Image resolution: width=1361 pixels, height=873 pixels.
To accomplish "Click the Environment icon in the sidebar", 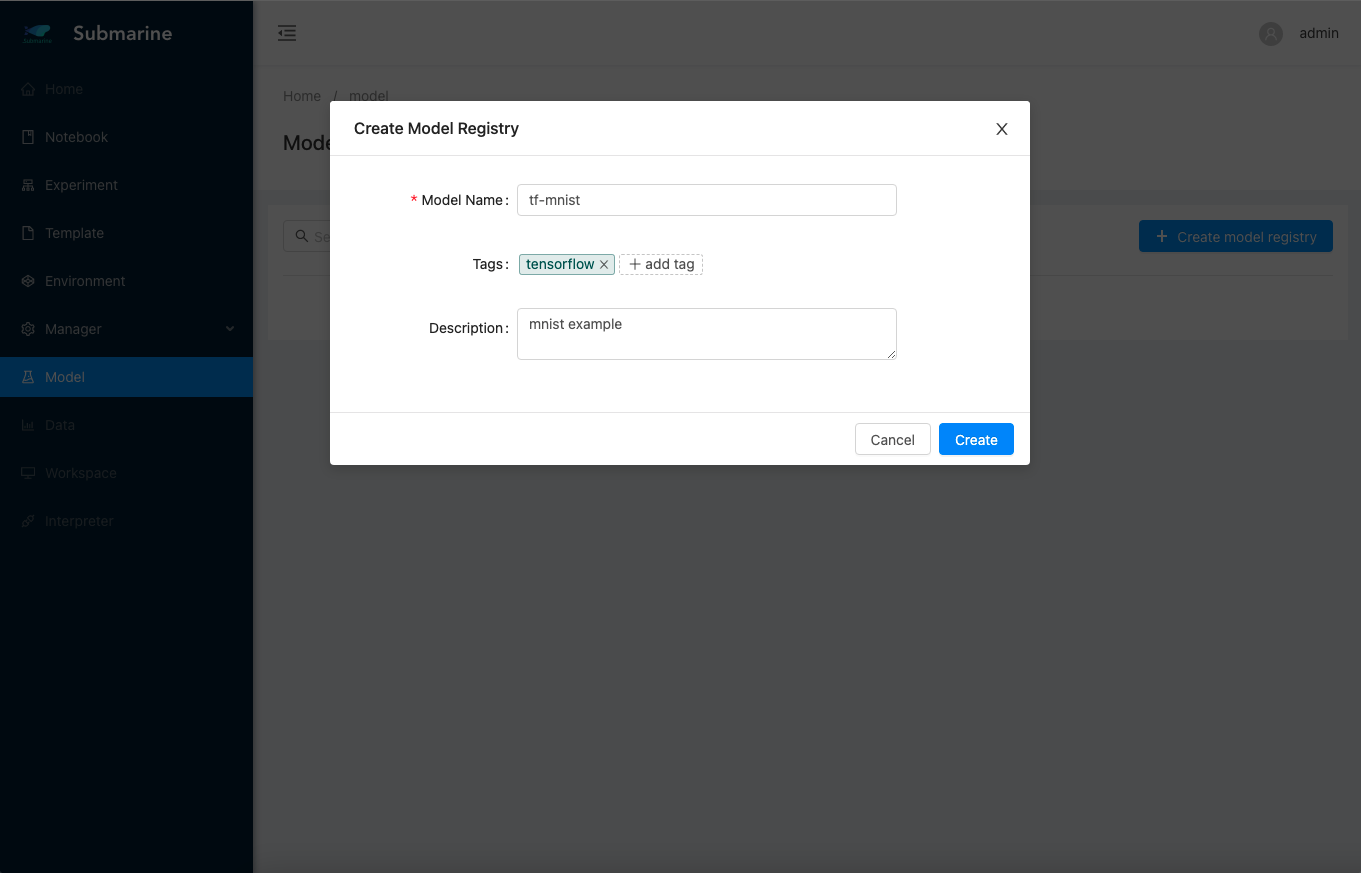I will (28, 281).
